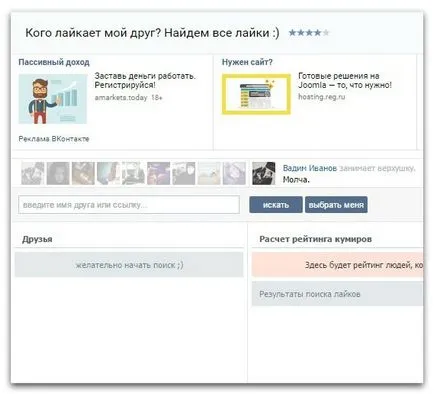Viewport: 434px width, 394px height.
Task: Open the 'Пассивный доход' ad heading
Action: pos(54,62)
